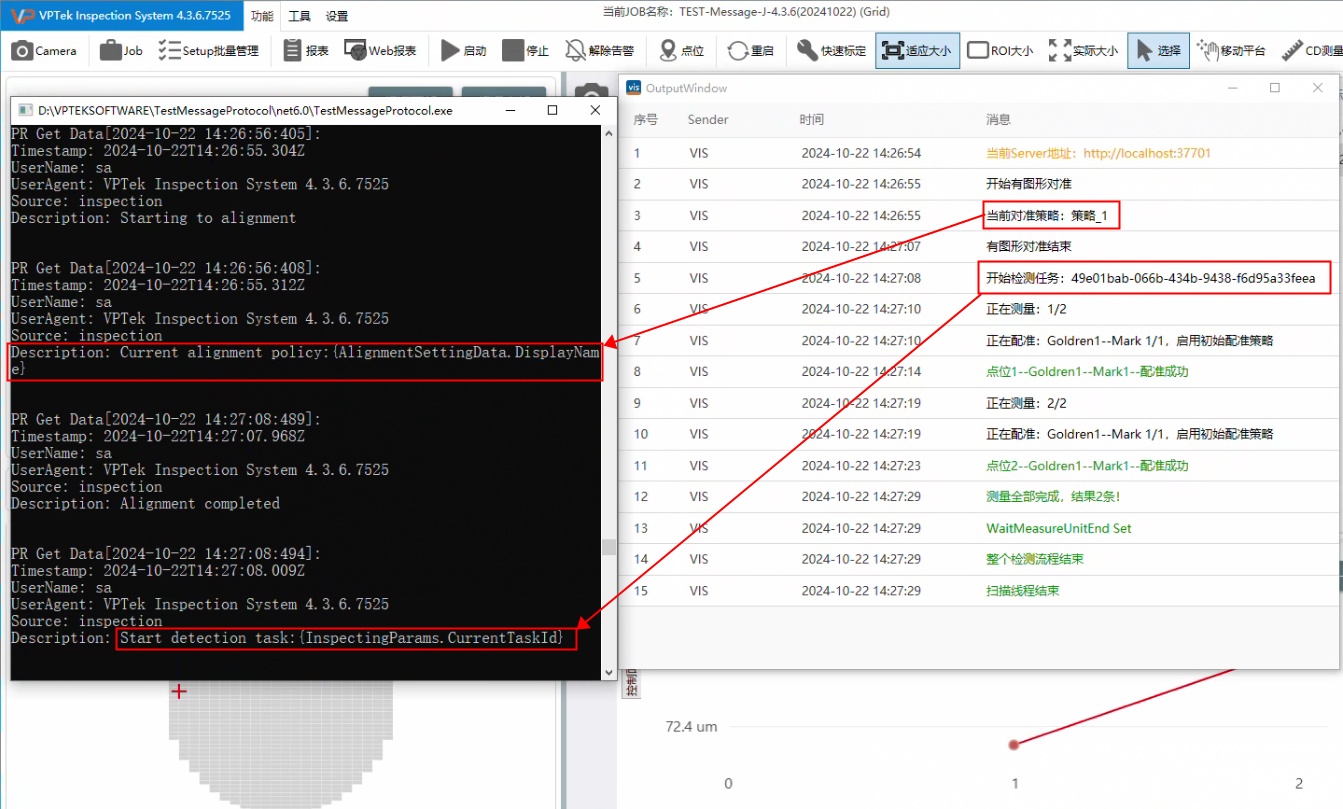This screenshot has width=1343, height=809.
Task: Open the Web报表 toolbar button
Action: coord(380,51)
